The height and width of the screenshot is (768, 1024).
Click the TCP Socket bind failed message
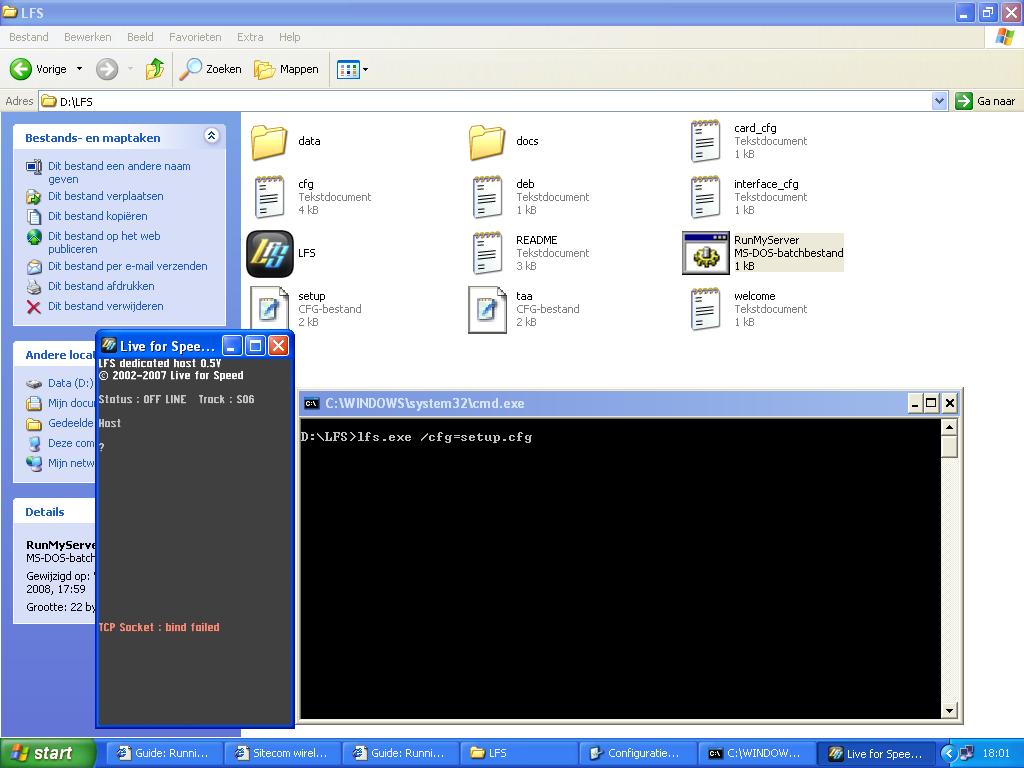(159, 627)
